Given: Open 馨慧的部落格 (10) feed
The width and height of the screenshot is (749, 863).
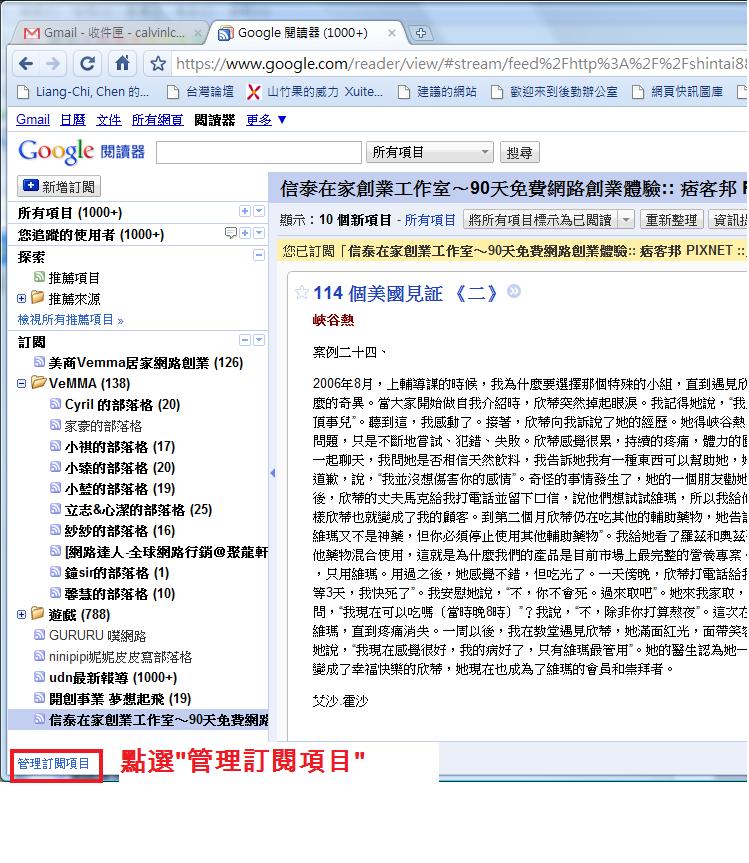Looking at the screenshot, I should [x=119, y=594].
